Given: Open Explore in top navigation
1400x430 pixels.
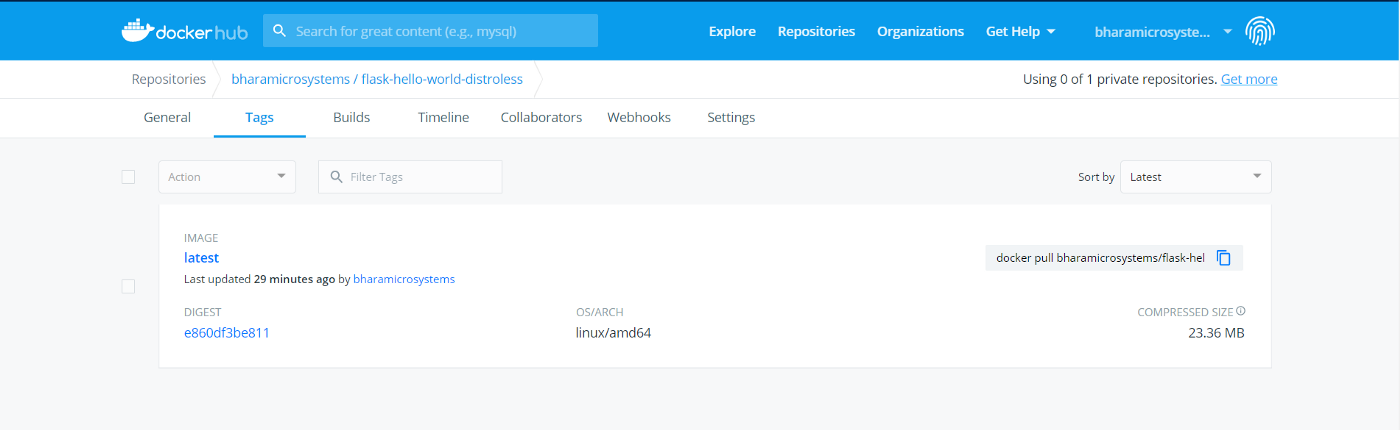Looking at the screenshot, I should 732,31.
